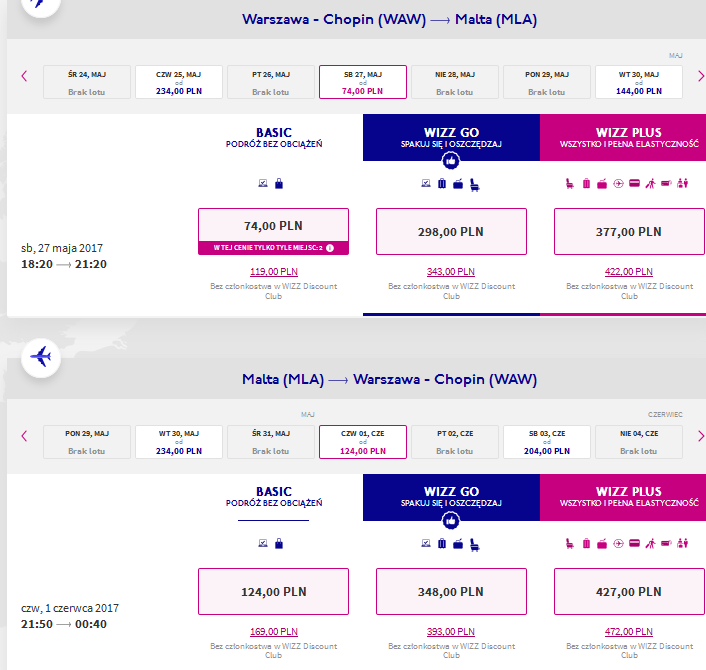The image size is (706, 670).
Task: Click airplane icon beside Malta to Warszawa header
Action: [x=41, y=358]
